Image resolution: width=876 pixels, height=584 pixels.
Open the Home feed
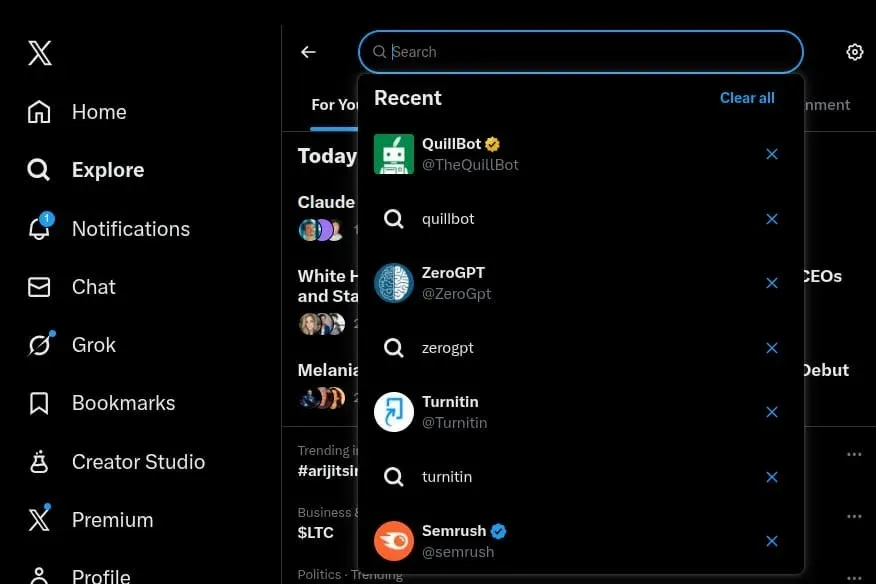coord(98,112)
